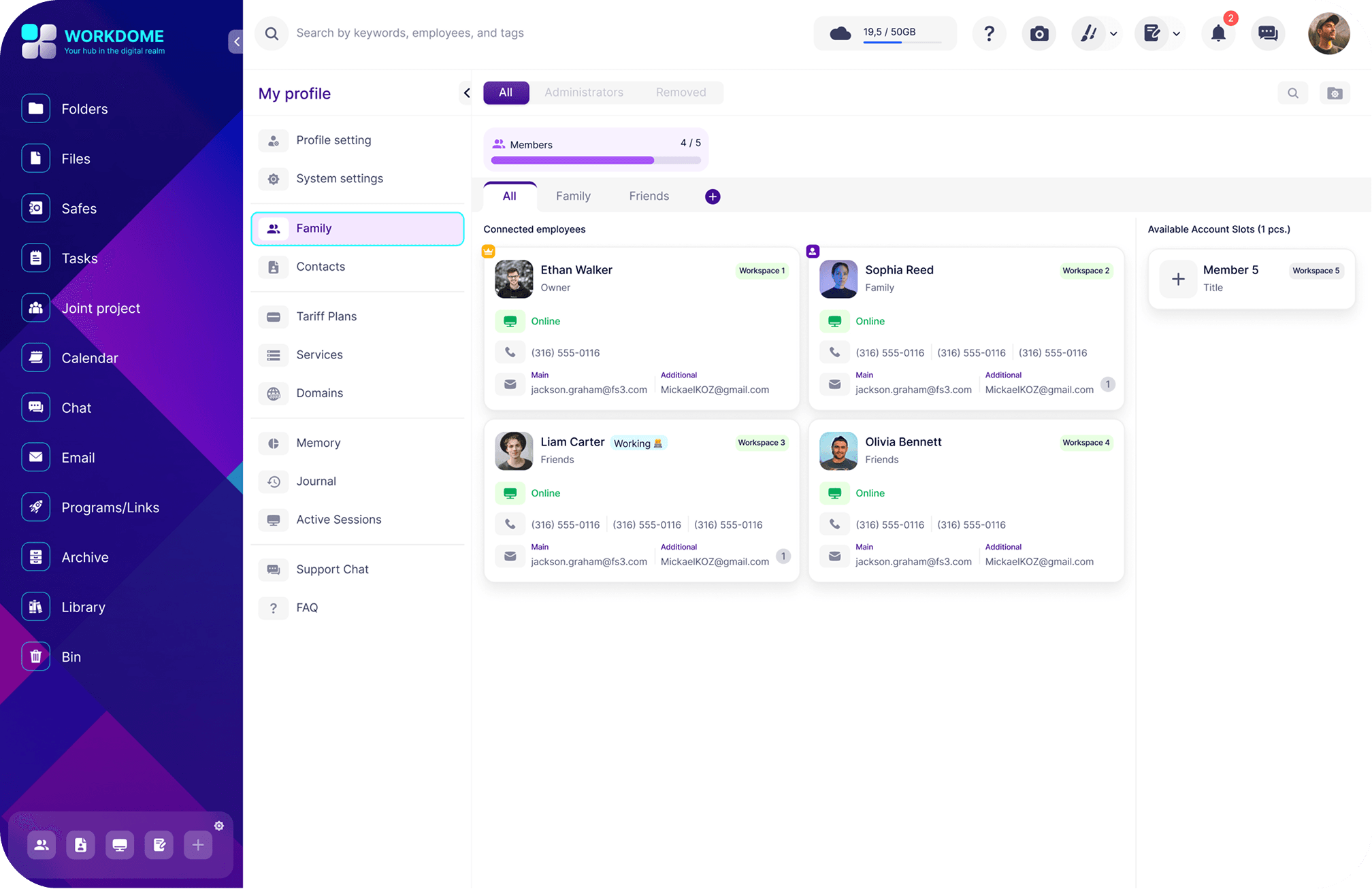The height and width of the screenshot is (889, 1372).
Task: Click the dock settings gear icon
Action: [218, 826]
